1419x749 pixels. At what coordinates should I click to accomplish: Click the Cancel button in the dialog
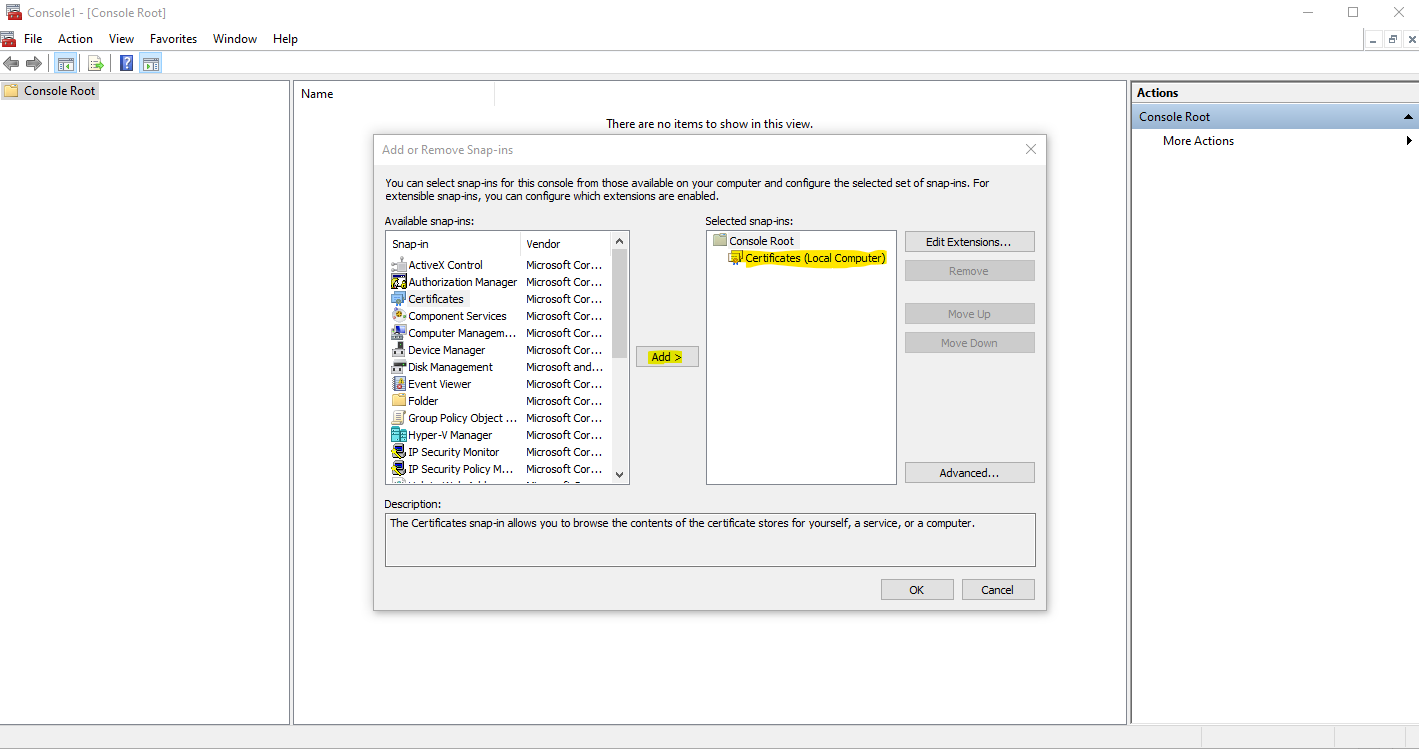coord(997,589)
